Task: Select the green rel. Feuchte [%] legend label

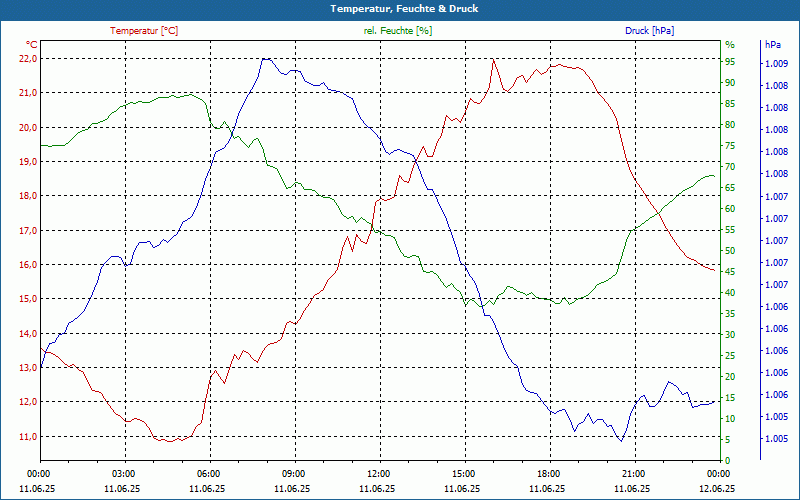Action: (x=397, y=31)
